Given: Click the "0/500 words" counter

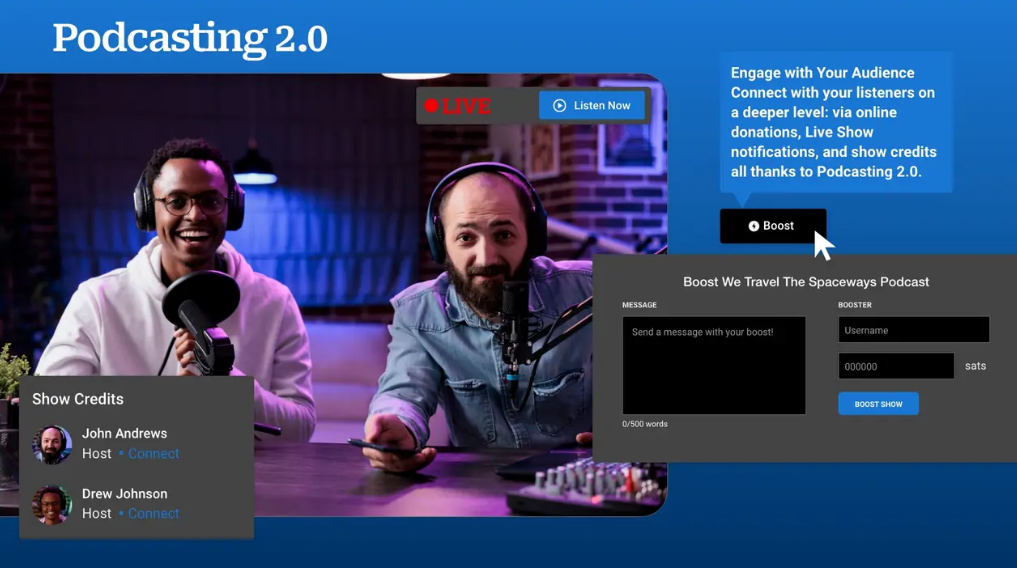Looking at the screenshot, I should pos(645,424).
